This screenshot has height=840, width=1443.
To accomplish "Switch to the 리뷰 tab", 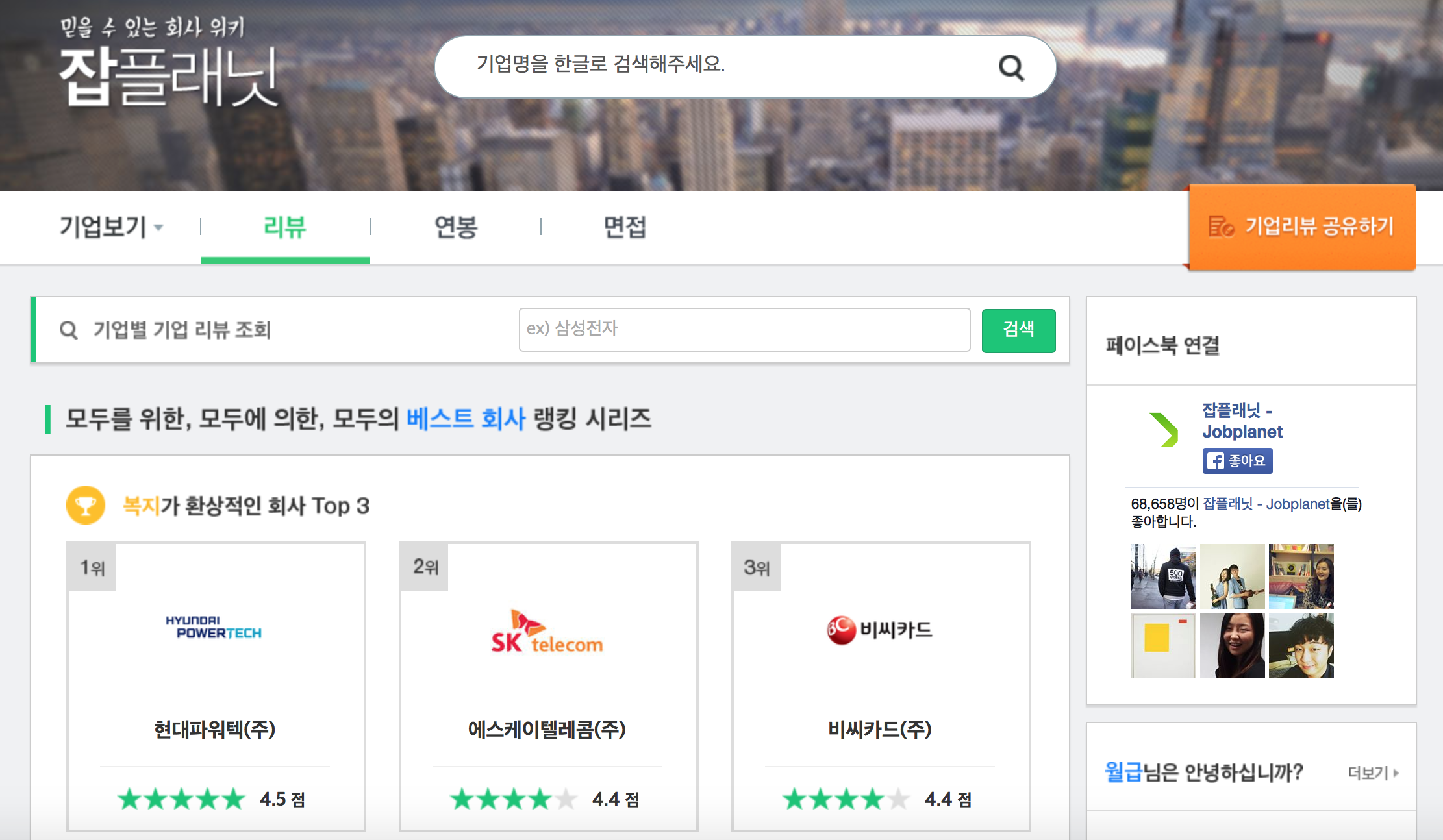I will pyautogui.click(x=284, y=227).
